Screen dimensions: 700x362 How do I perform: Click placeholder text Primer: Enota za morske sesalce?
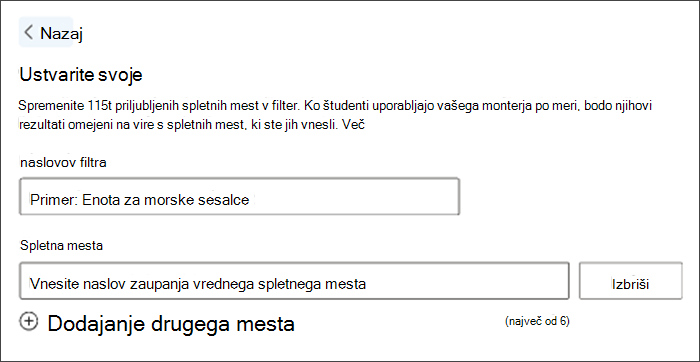pos(140,200)
